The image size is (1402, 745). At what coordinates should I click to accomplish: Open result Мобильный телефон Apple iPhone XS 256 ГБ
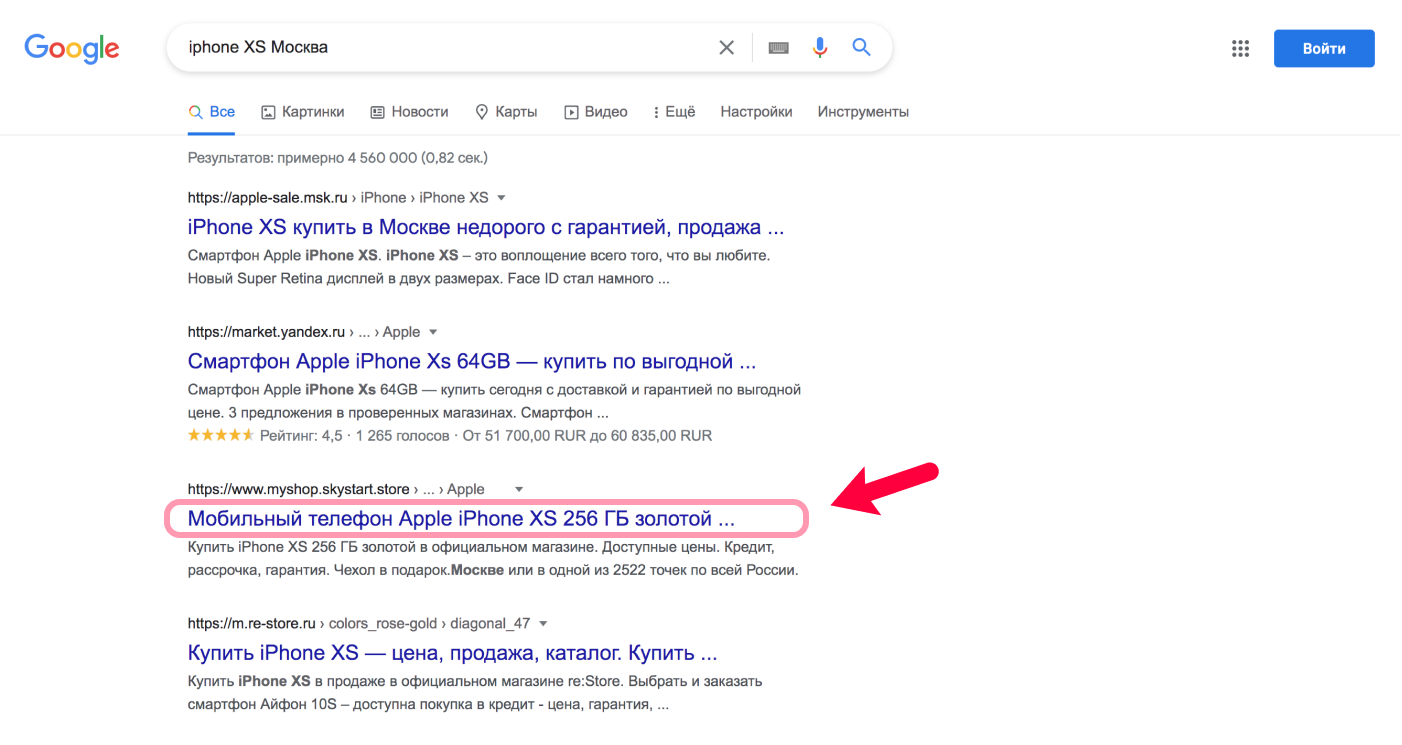pos(461,519)
